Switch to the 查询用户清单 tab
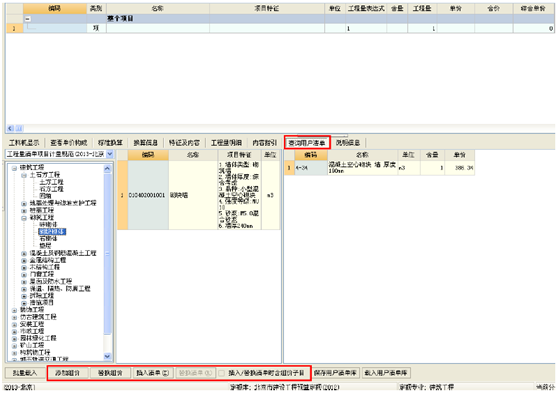The width and height of the screenshot is (558, 393). point(307,143)
